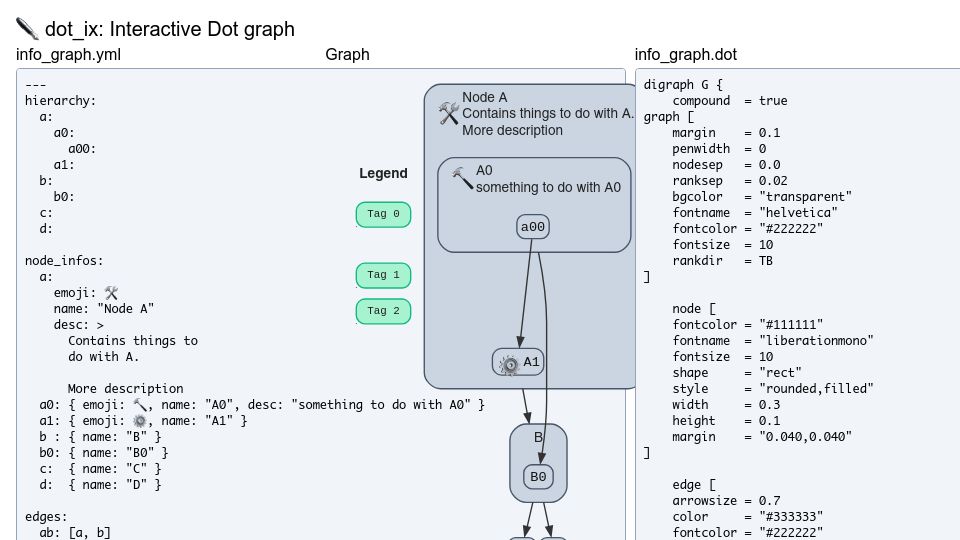Click the hammer and wrench icon in Node A
The image size is (960, 540).
(x=449, y=113)
